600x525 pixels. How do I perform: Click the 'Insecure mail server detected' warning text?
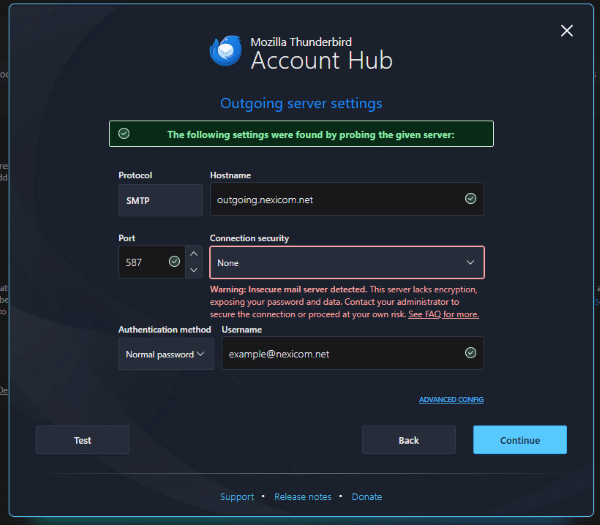(307, 290)
